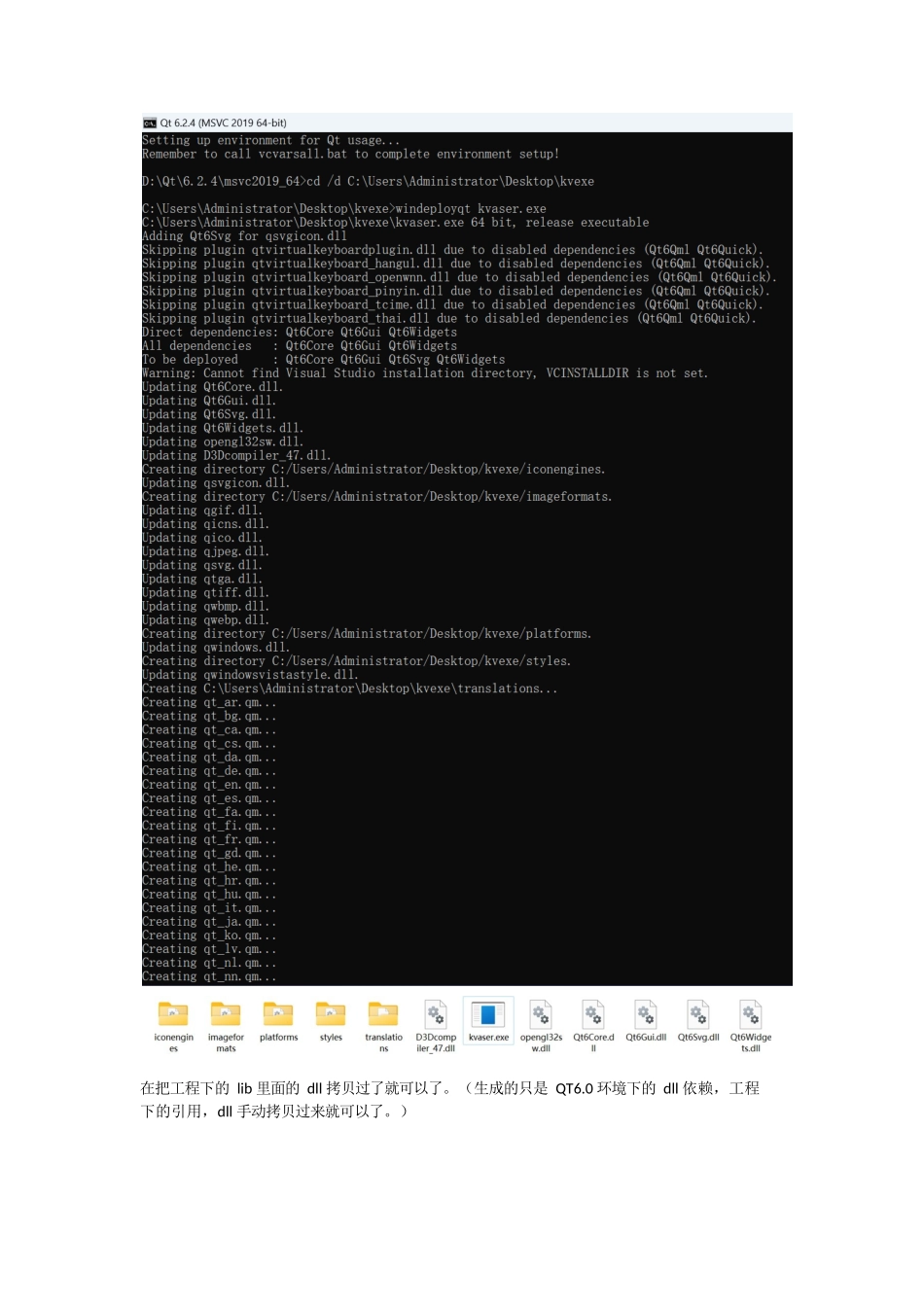Image resolution: width=924 pixels, height=1307 pixels.
Task: Click the 'To be deployed' output line
Action: (324, 360)
